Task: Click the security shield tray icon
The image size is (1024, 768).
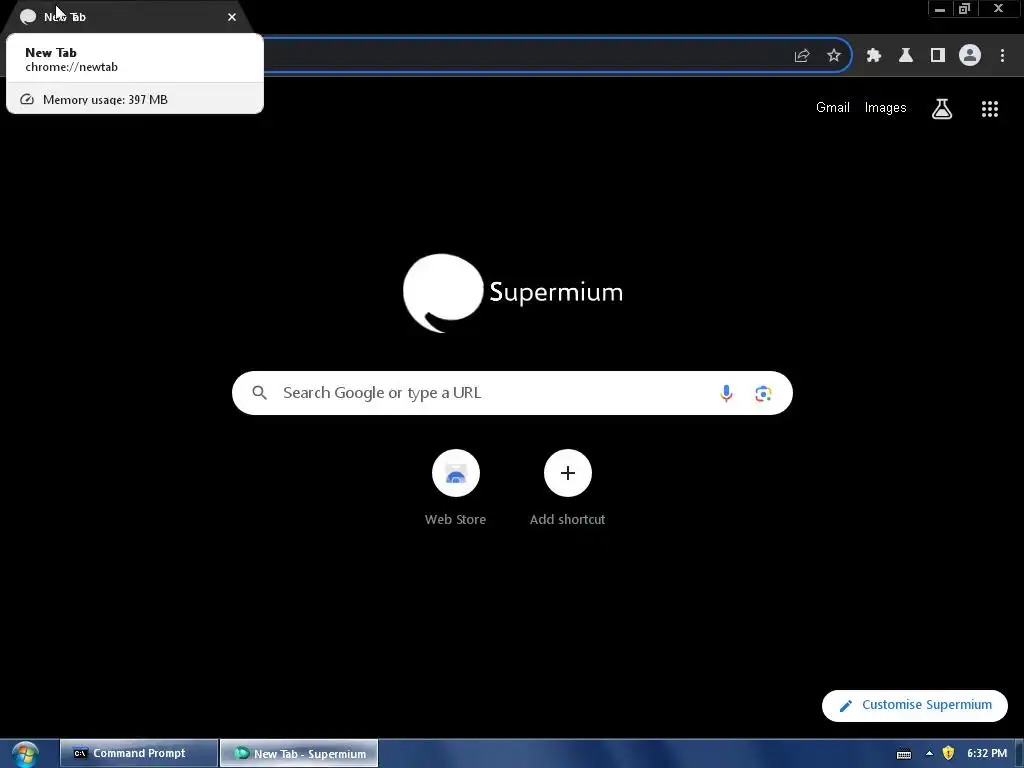Action: (948, 754)
